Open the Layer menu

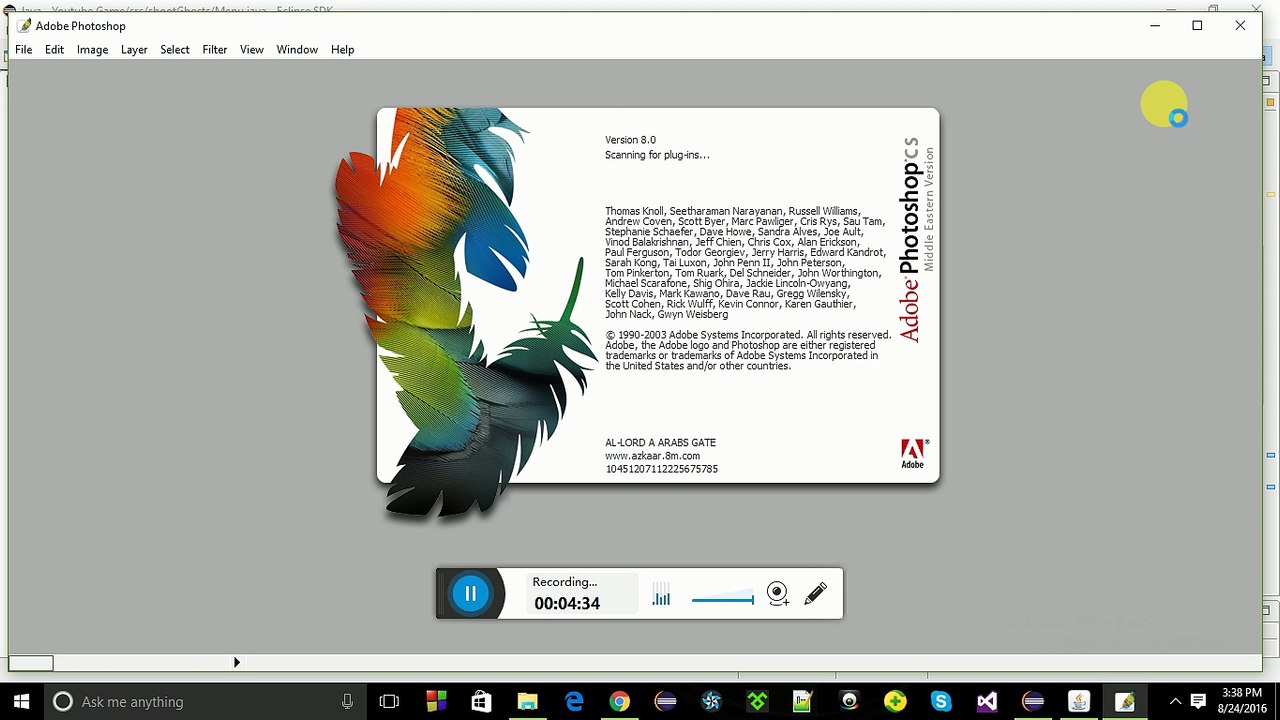click(x=134, y=49)
